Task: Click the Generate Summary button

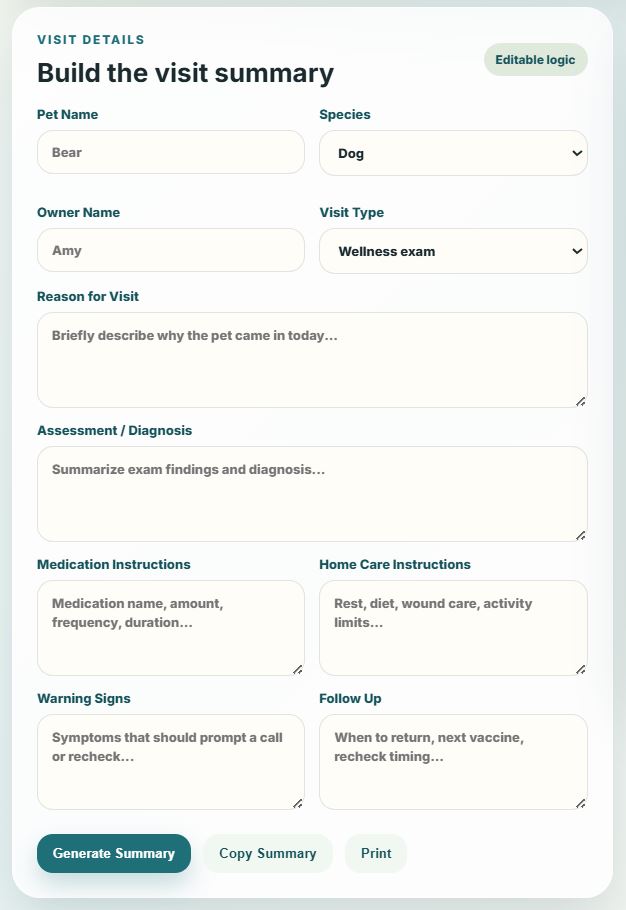Action: (x=114, y=853)
